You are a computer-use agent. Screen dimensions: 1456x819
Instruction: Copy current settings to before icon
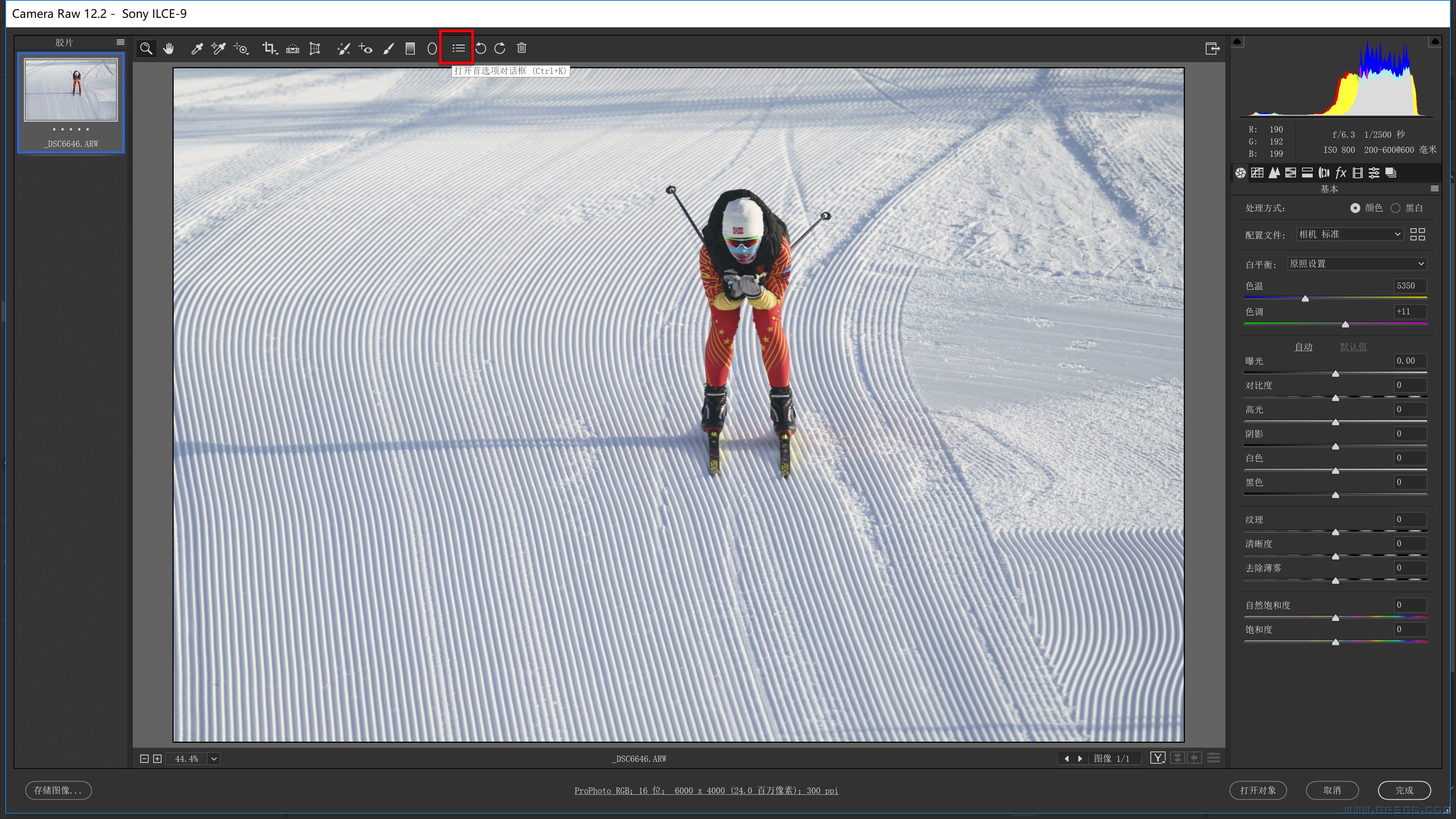pos(1194,758)
